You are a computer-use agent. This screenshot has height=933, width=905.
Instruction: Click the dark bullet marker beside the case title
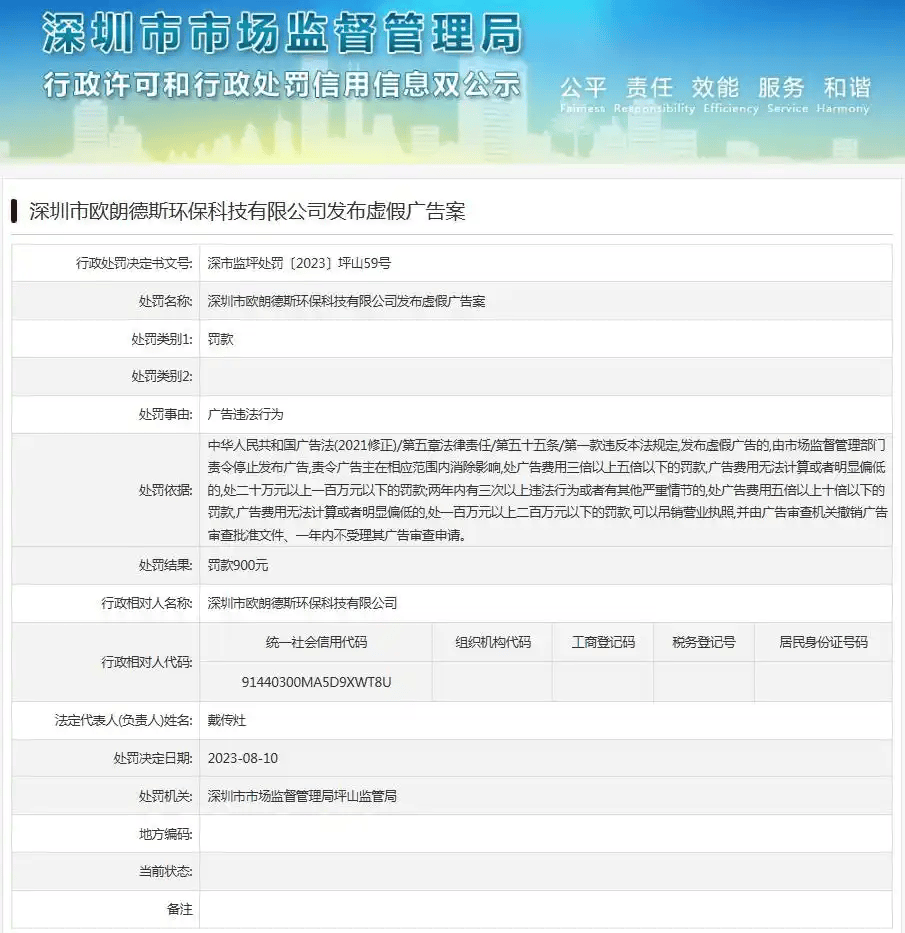pos(14,211)
